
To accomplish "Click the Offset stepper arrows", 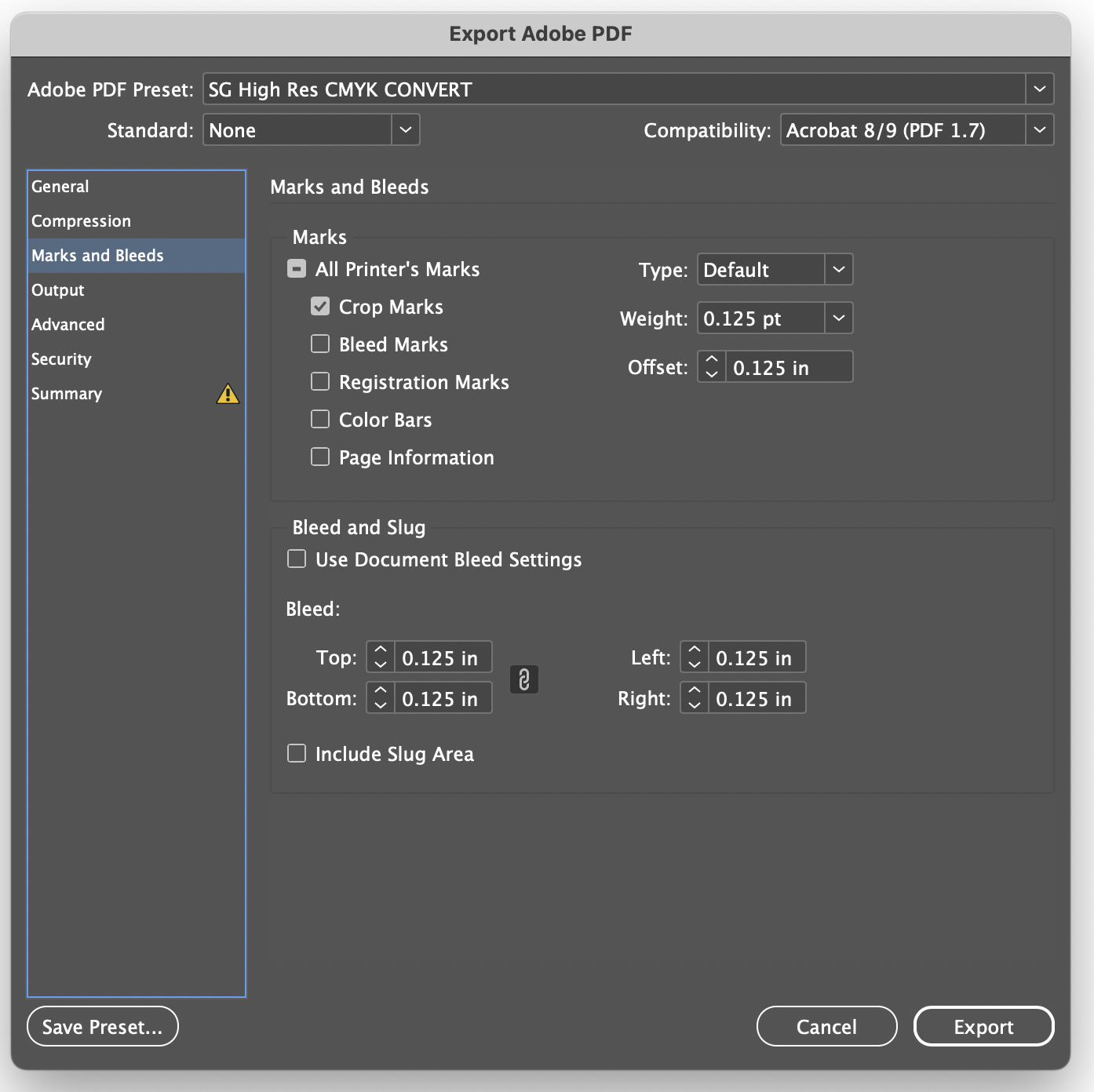I will [712, 367].
